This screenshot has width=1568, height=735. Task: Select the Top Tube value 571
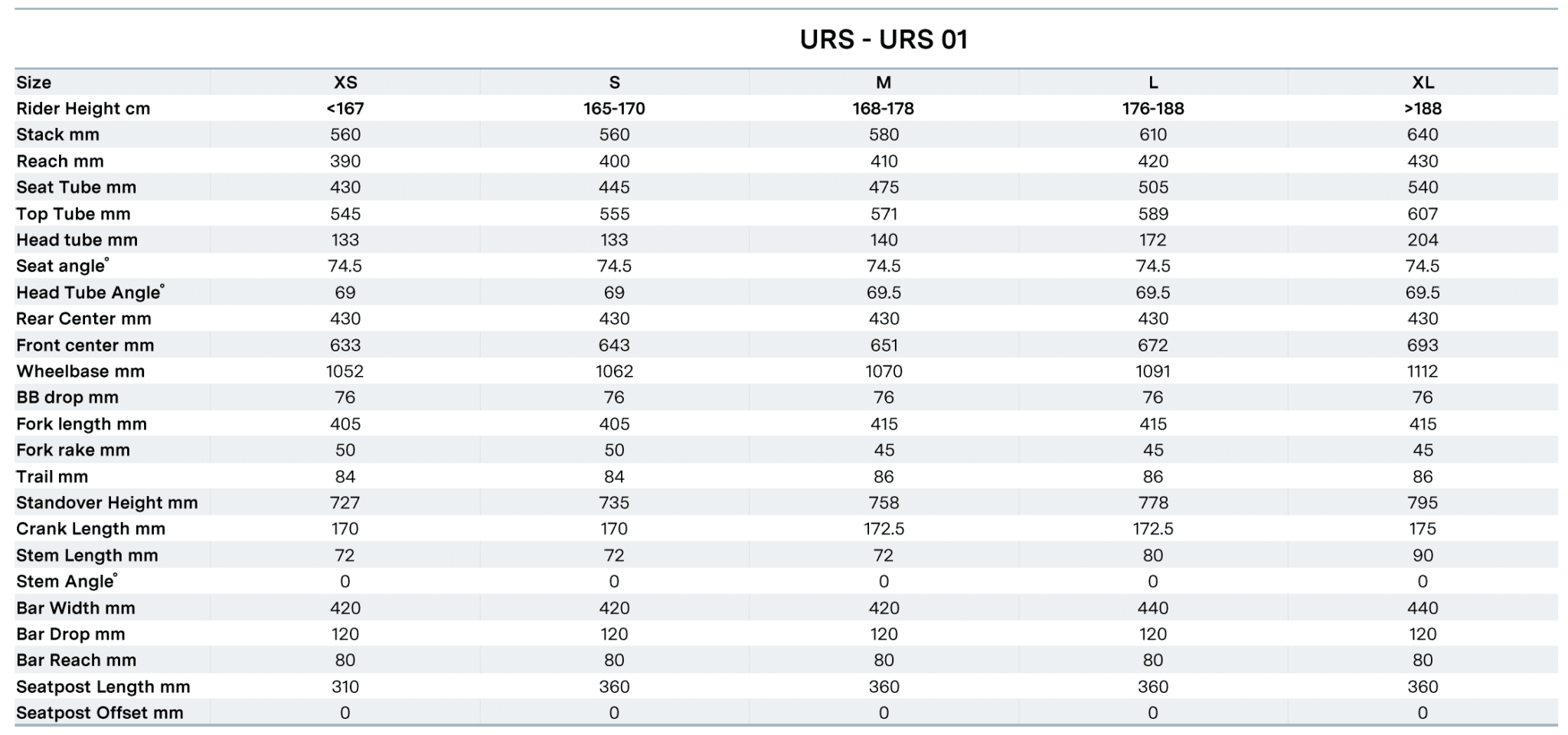[884, 214]
